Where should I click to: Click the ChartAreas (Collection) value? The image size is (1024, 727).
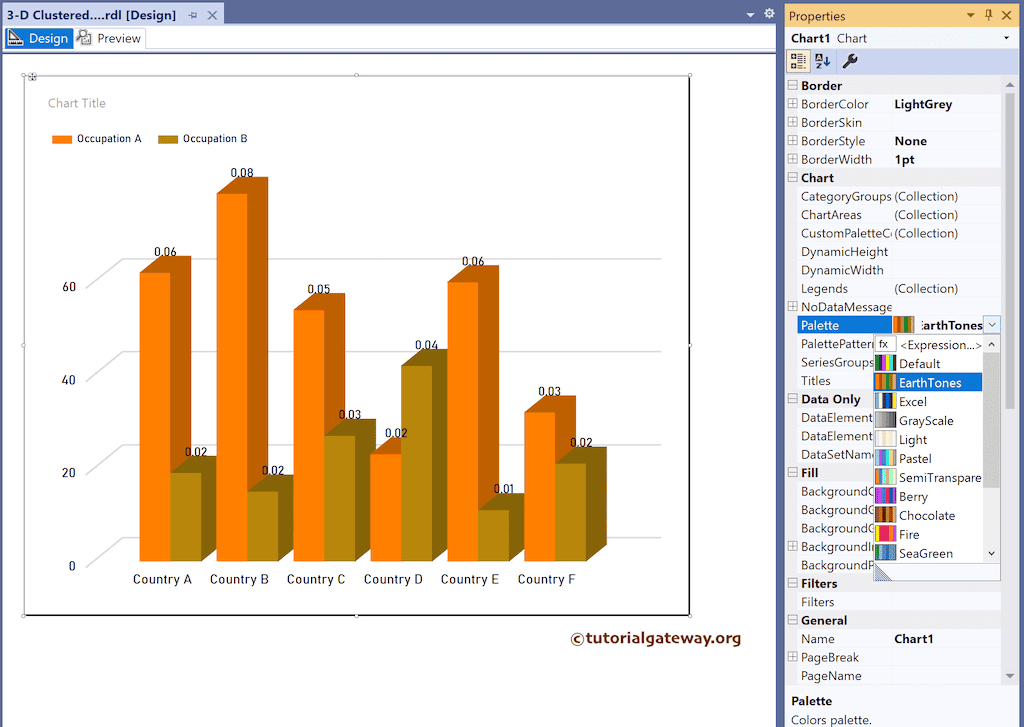[926, 214]
